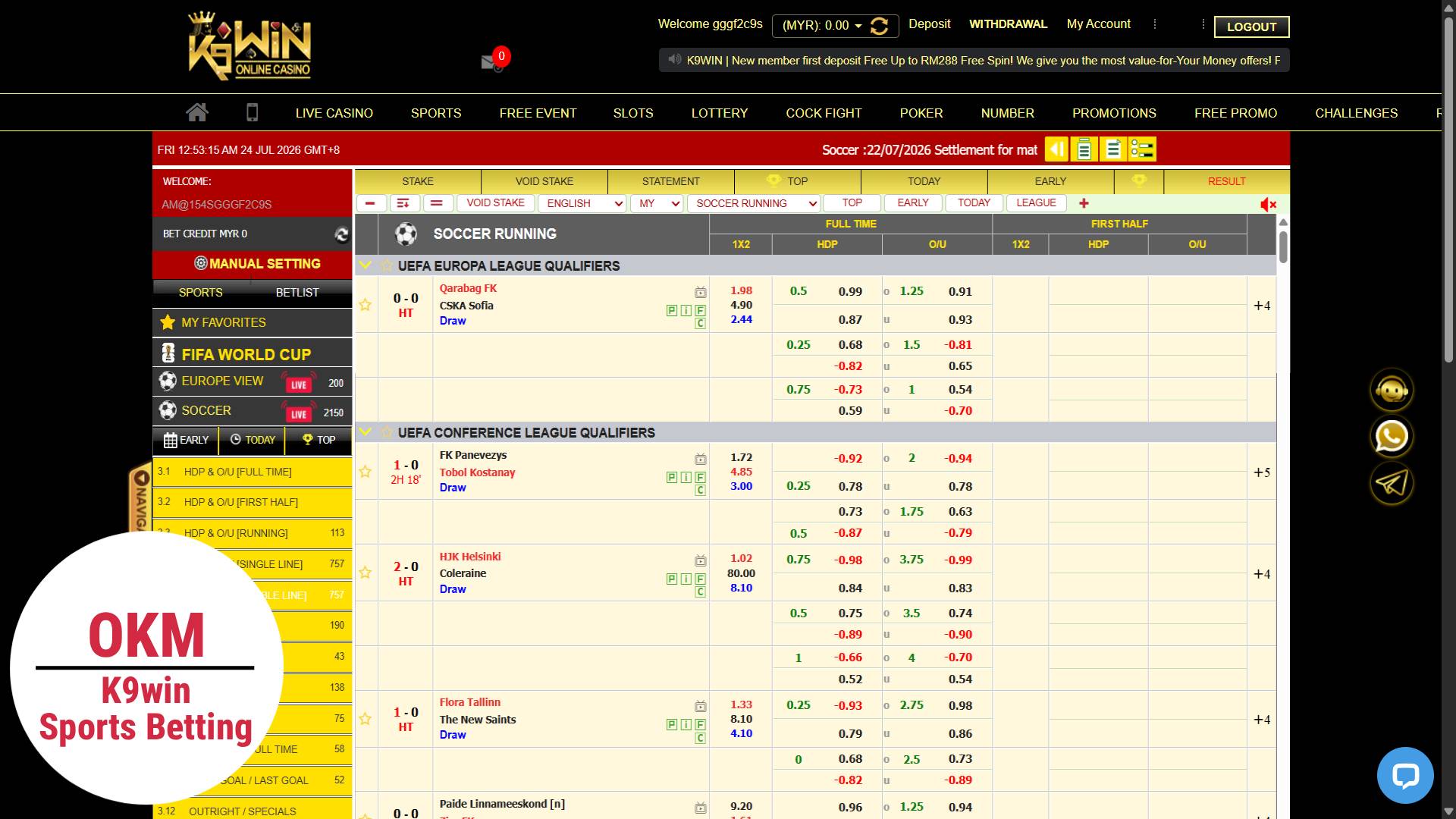Click the VOID STAKE filter button
The height and width of the screenshot is (819, 1456).
(x=495, y=203)
